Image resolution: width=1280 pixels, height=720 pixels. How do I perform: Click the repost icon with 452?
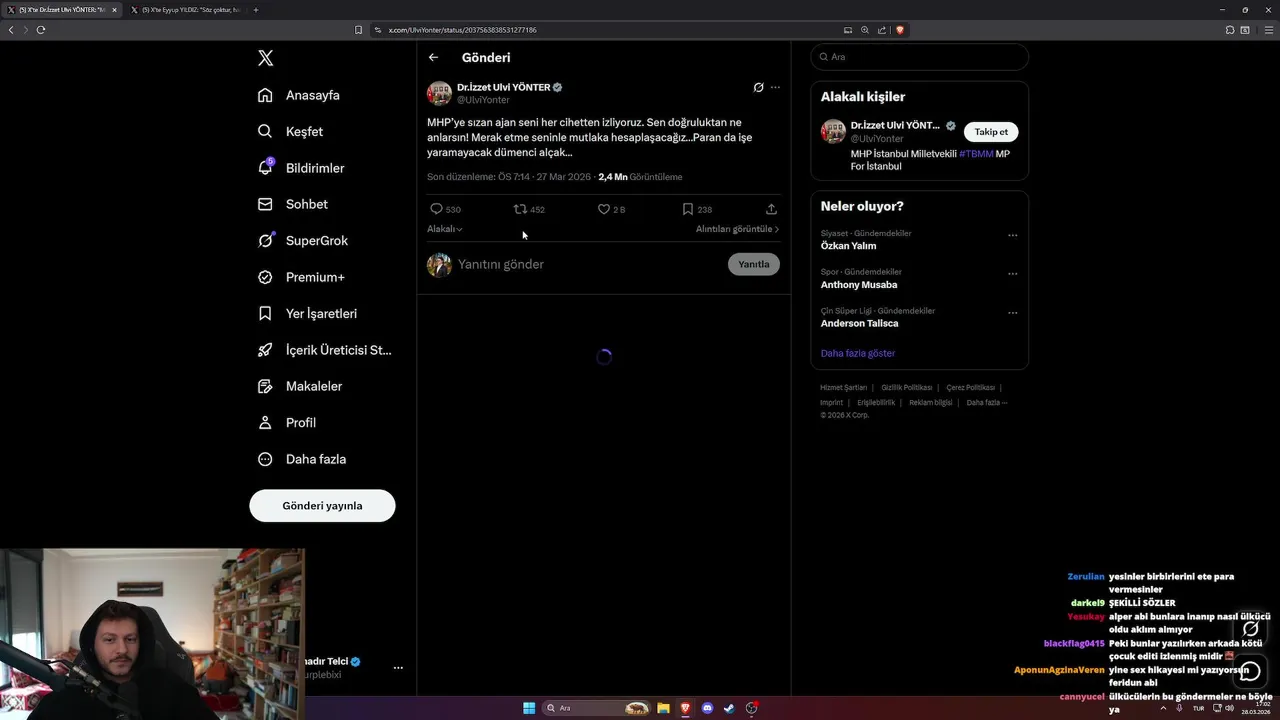tap(520, 209)
